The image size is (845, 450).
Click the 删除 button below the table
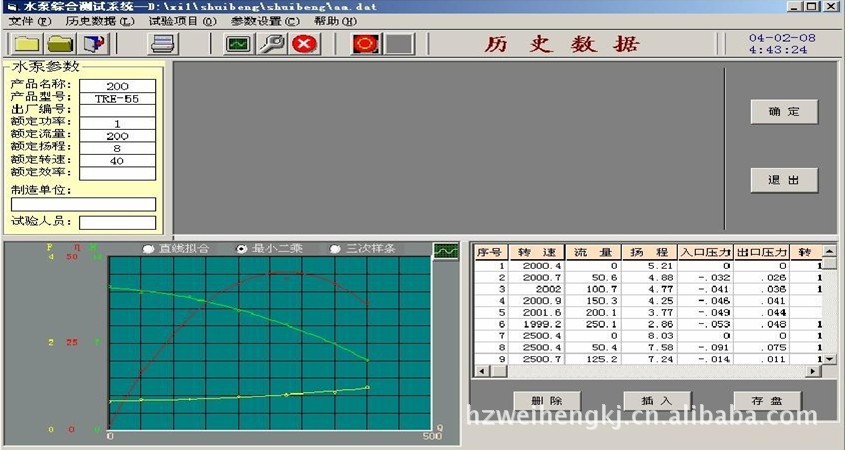[x=547, y=401]
